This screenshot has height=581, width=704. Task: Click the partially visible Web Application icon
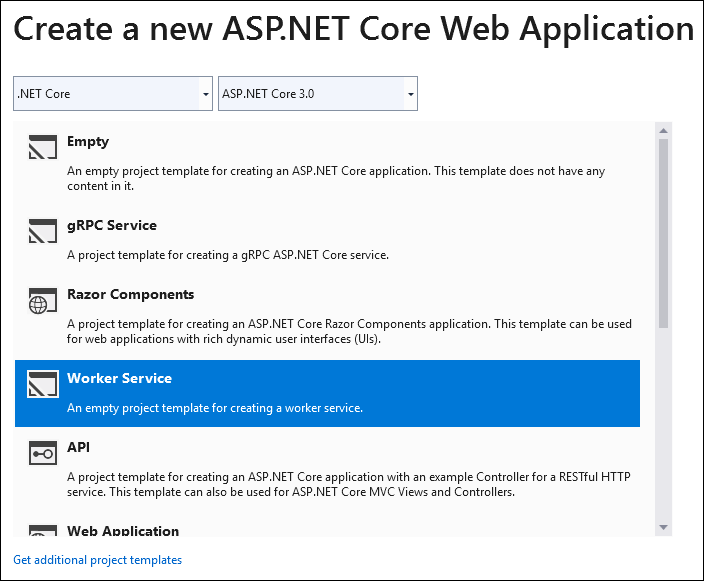point(43,530)
